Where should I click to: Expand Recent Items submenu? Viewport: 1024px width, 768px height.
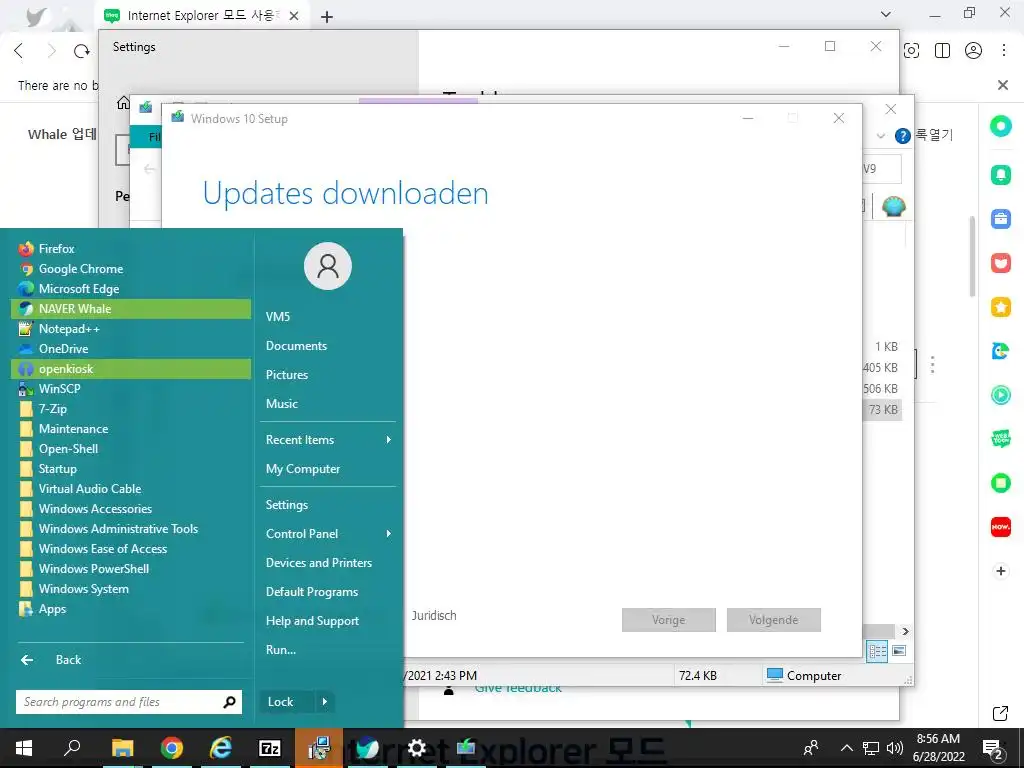(328, 440)
